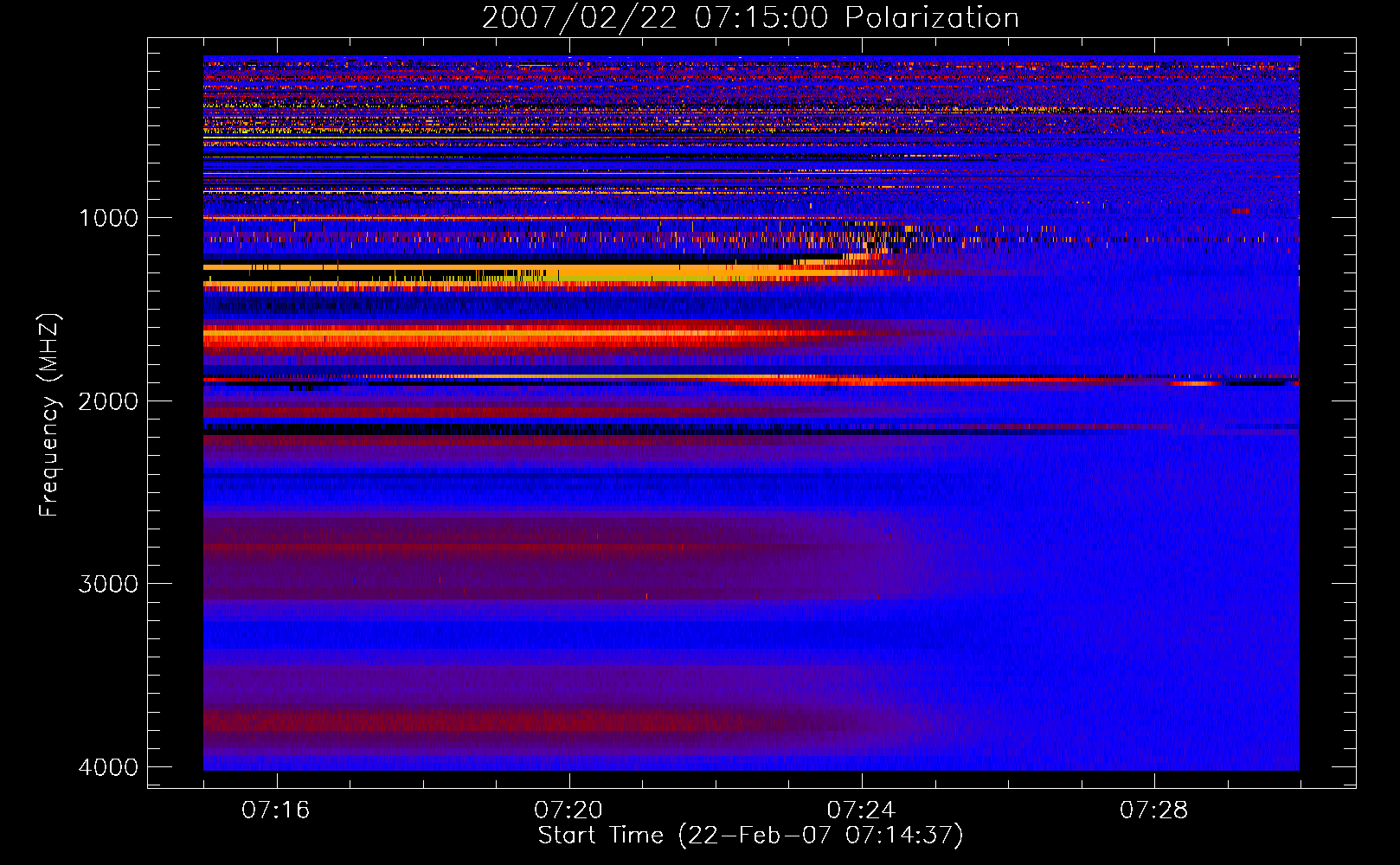Image resolution: width=1400 pixels, height=865 pixels.
Task: Click the 'Start Time (22-Feb-07 07:14:37)' axis label
Action: (750, 836)
